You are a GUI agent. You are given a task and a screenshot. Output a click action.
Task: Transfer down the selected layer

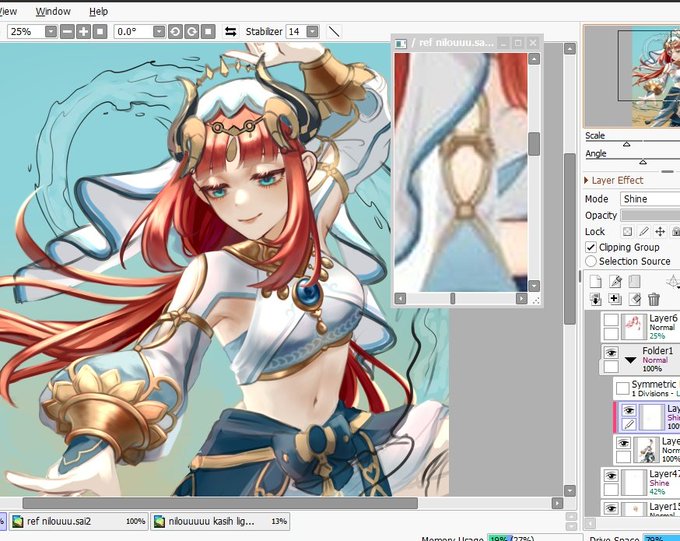point(595,299)
